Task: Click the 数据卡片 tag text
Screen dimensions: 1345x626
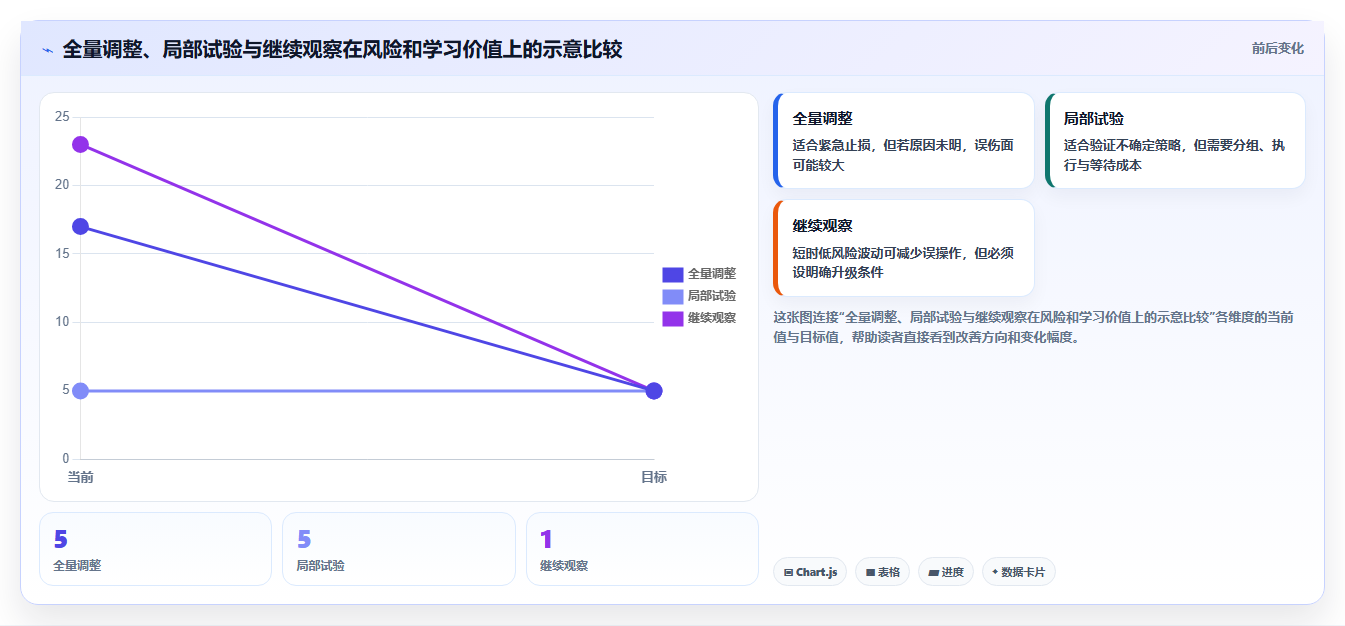Action: point(1023,573)
